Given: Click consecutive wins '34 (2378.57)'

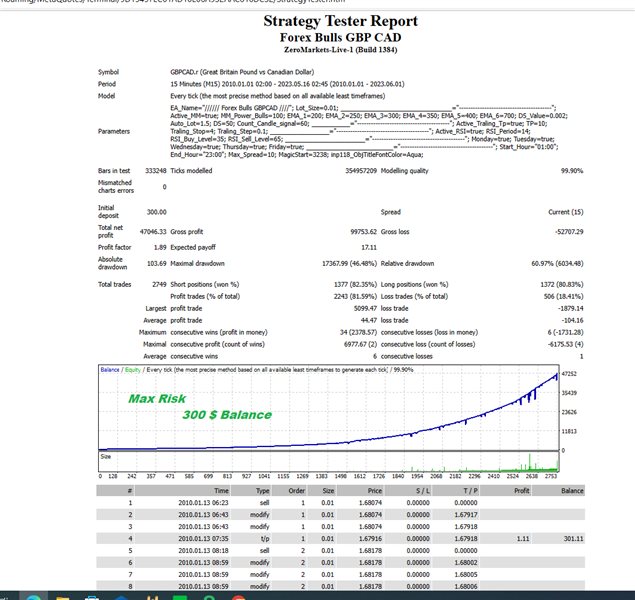Looking at the screenshot, I should pyautogui.click(x=358, y=332).
